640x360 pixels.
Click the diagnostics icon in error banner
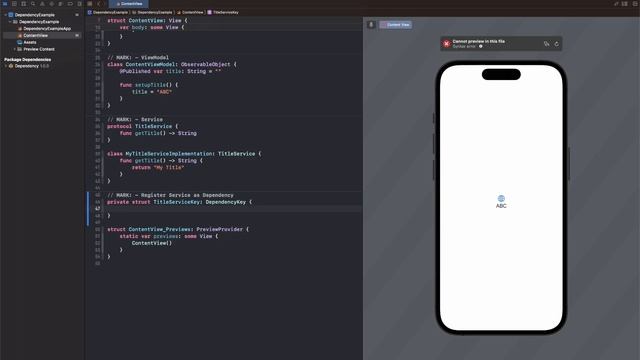coord(547,44)
